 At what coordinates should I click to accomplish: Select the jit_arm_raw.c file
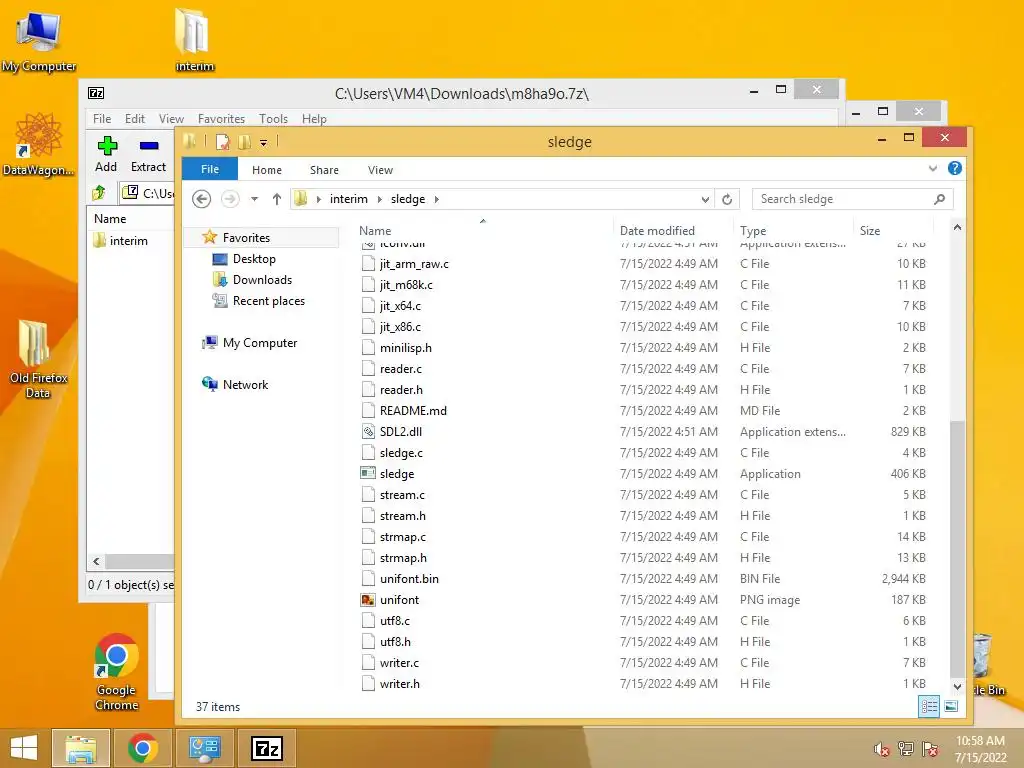tap(414, 264)
